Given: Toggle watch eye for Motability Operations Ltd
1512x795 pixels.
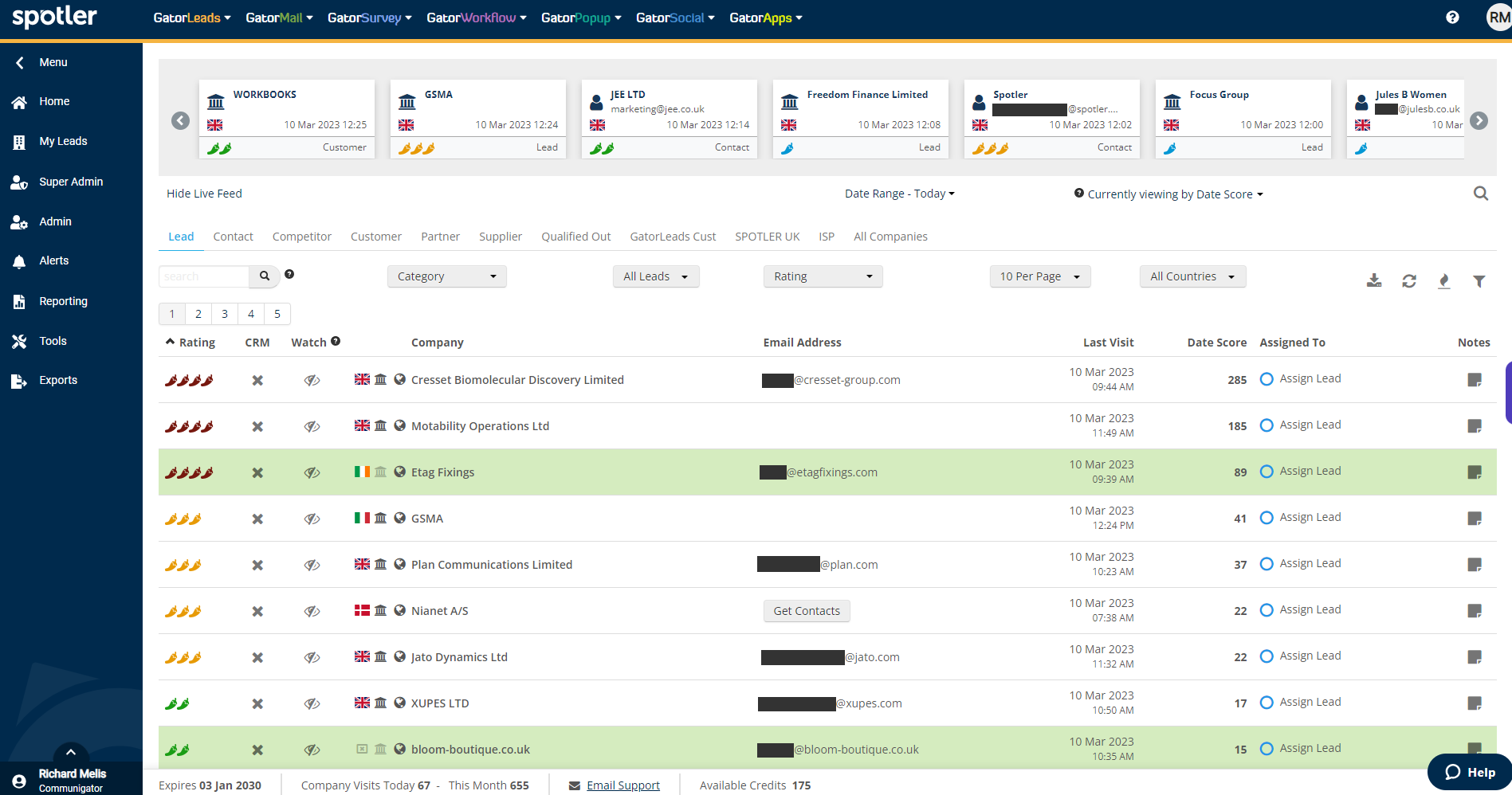Looking at the screenshot, I should click(312, 426).
